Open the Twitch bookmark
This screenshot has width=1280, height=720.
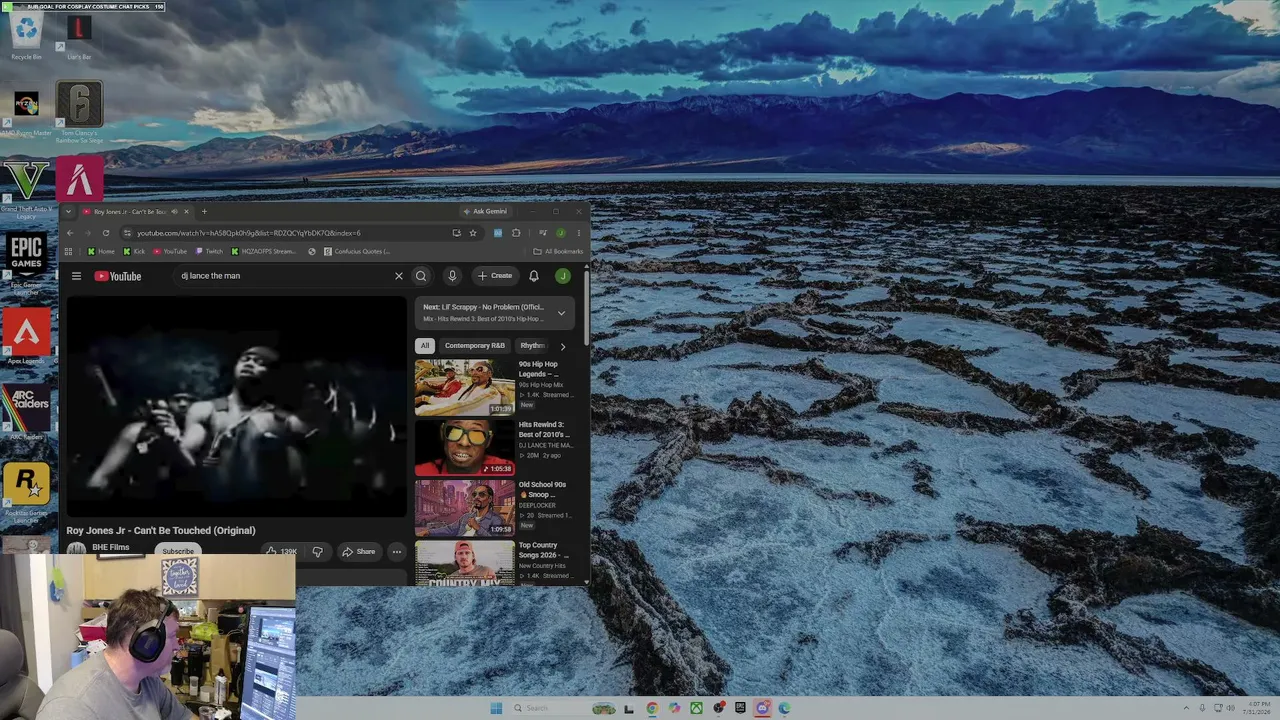pos(210,252)
